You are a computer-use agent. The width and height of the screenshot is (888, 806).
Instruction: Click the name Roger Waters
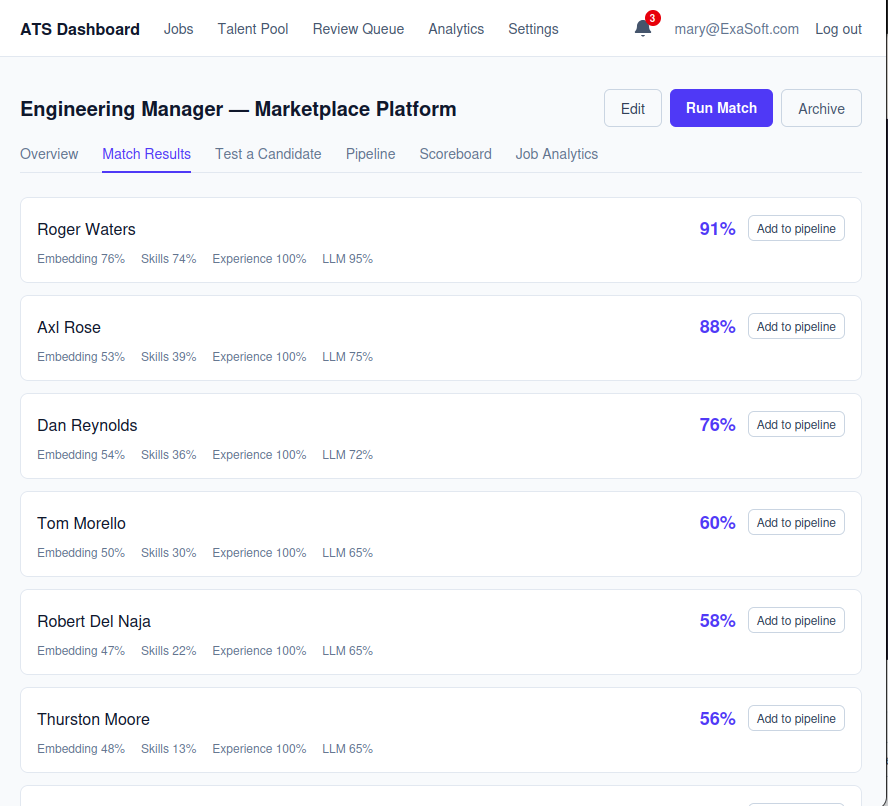click(86, 229)
